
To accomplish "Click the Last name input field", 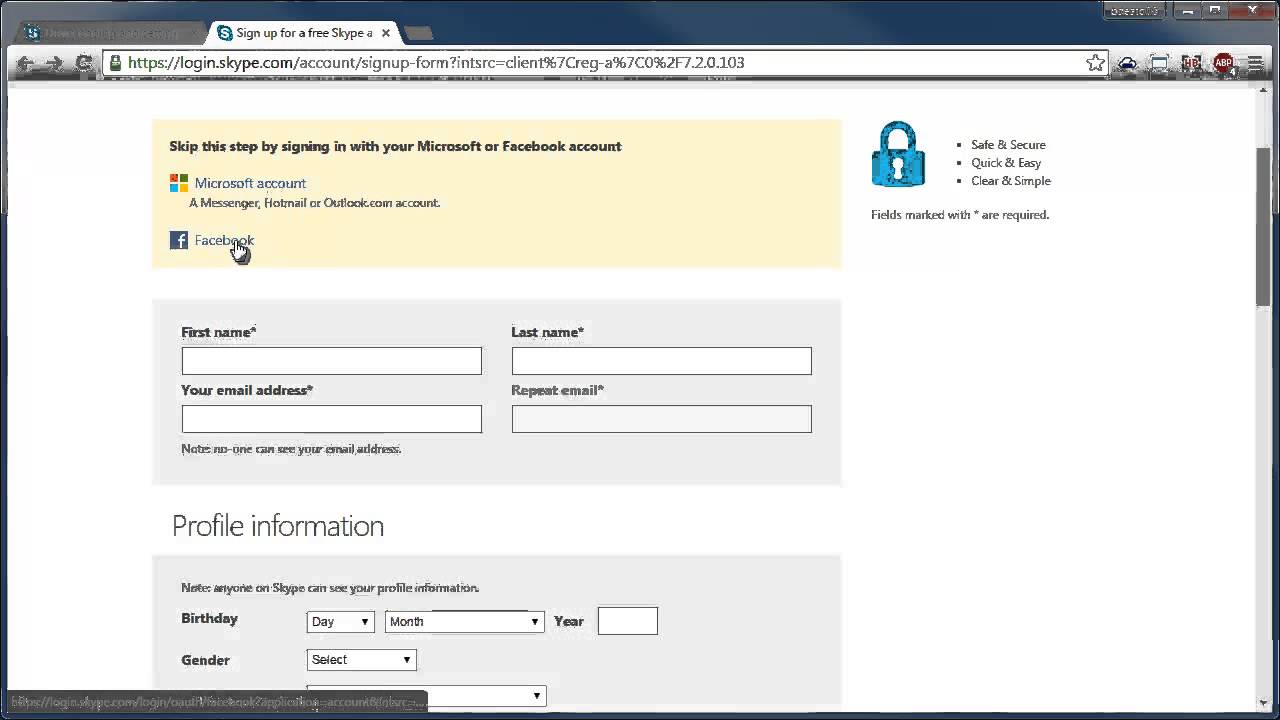I will coord(662,361).
